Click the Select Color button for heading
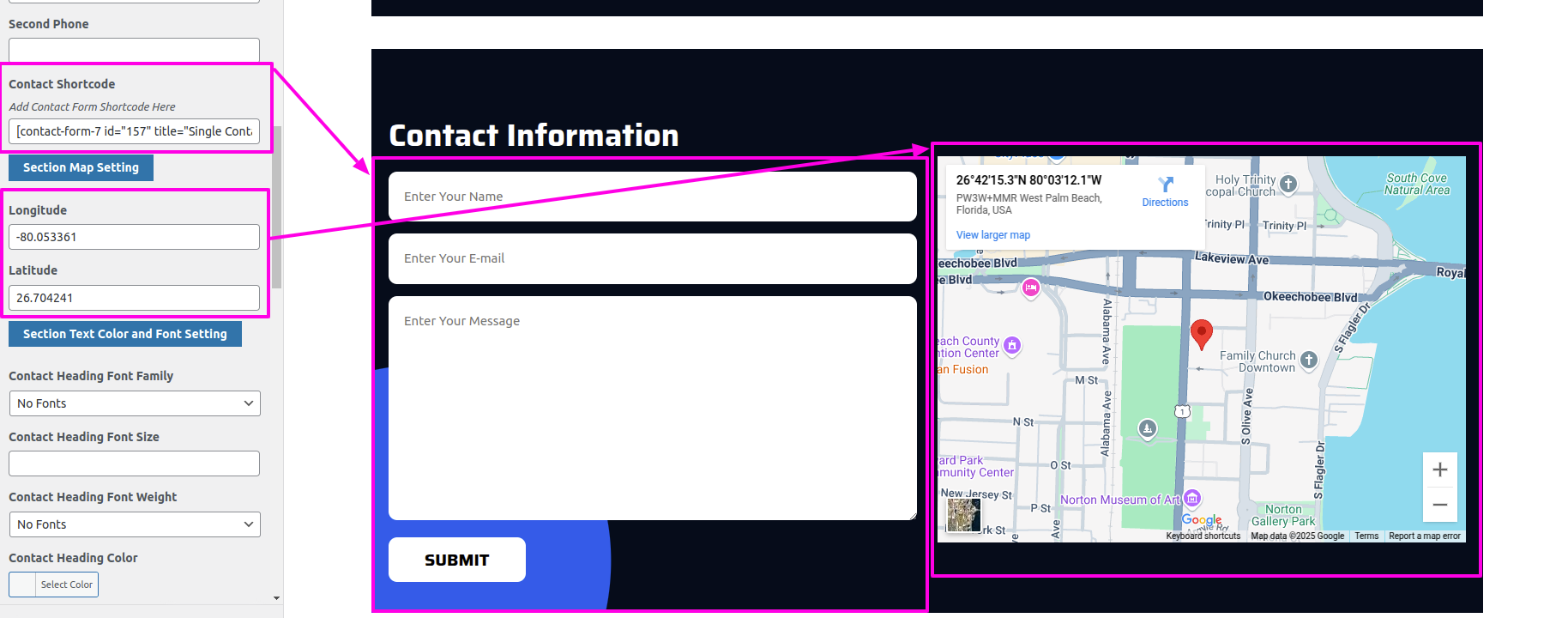This screenshot has height=618, width=1568. 67,585
